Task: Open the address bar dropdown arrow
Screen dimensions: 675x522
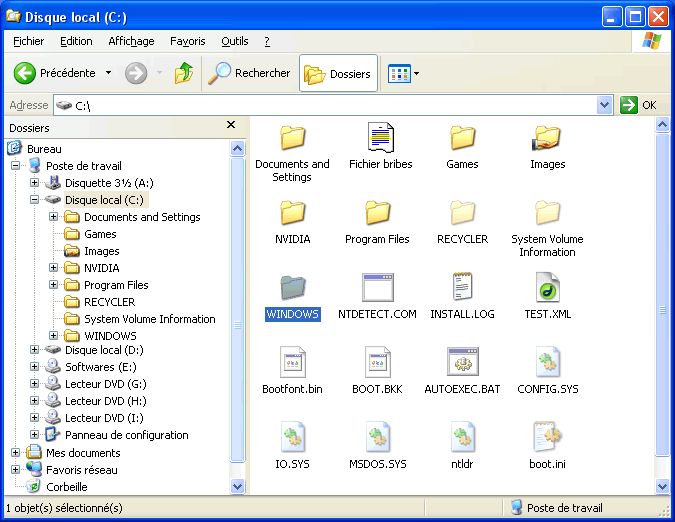Action: coord(605,105)
